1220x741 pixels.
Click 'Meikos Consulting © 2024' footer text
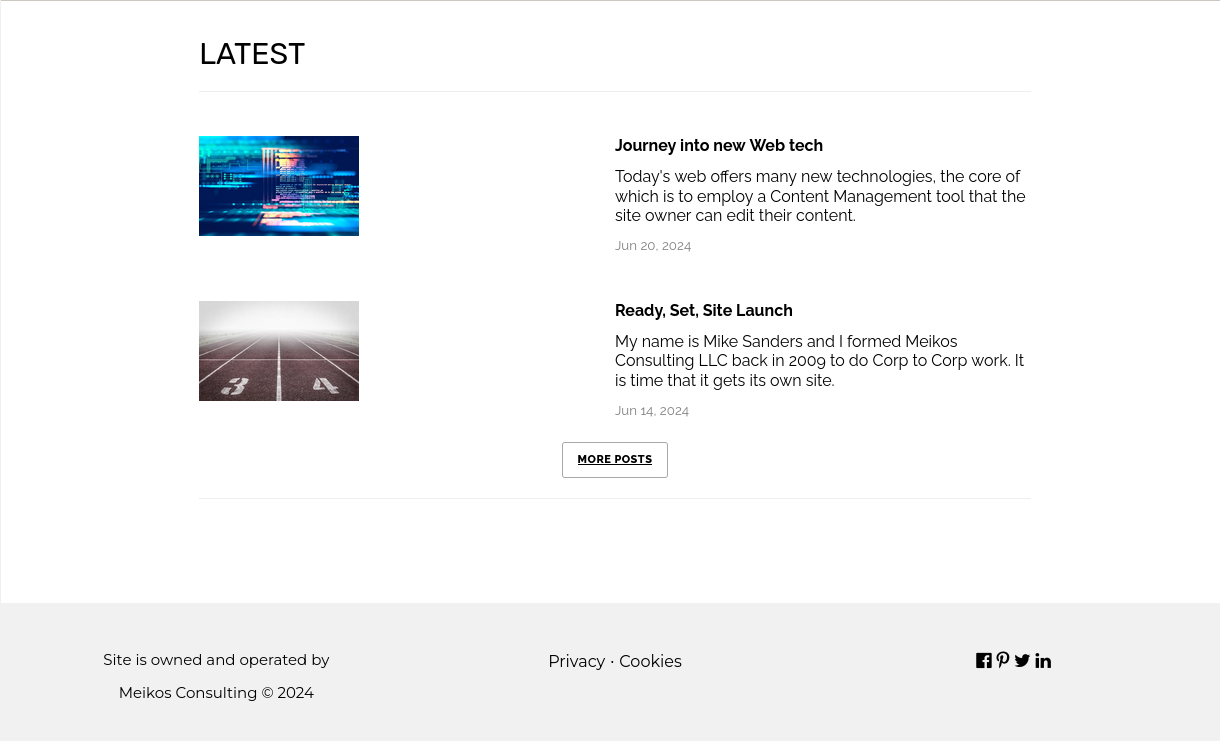click(x=216, y=693)
